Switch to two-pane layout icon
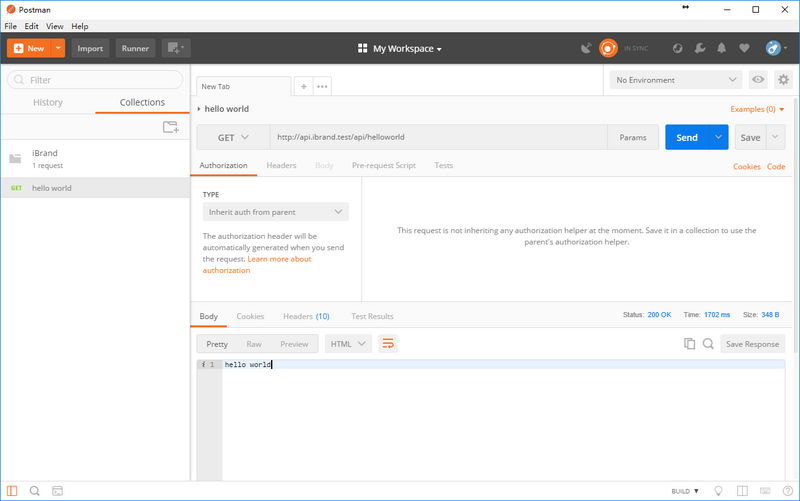This screenshot has width=800, height=501. click(742, 491)
